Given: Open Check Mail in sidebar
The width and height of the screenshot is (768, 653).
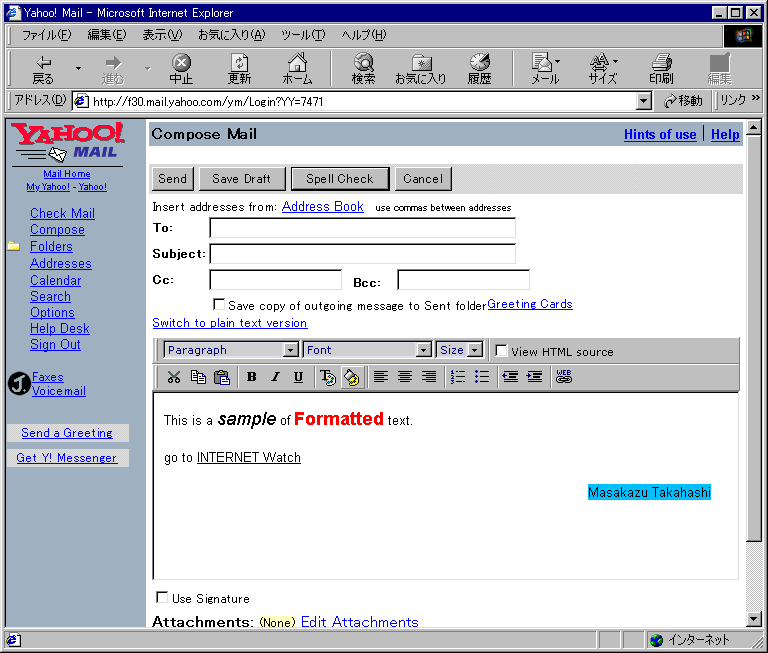Looking at the screenshot, I should pos(62,214).
